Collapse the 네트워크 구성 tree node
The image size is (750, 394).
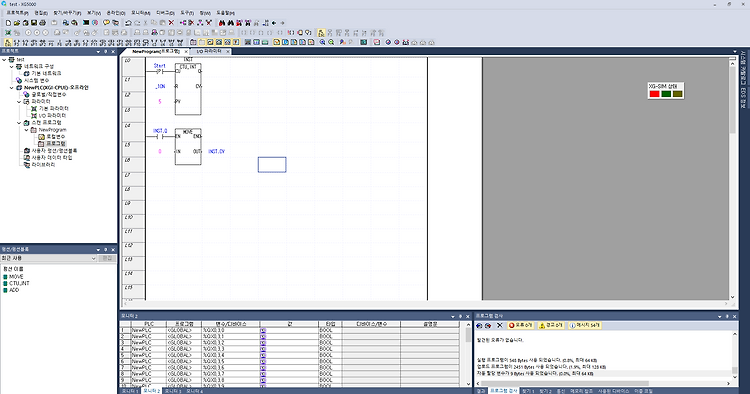pyautogui.click(x=12, y=66)
